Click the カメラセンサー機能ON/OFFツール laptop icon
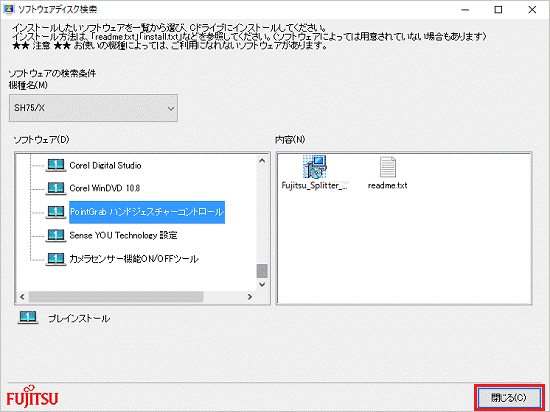Image resolution: width=550 pixels, height=412 pixels. coord(56,259)
